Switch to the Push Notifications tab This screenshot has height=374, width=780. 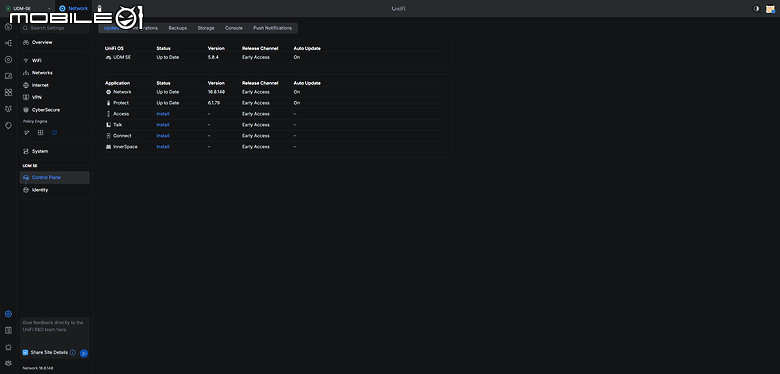(273, 28)
